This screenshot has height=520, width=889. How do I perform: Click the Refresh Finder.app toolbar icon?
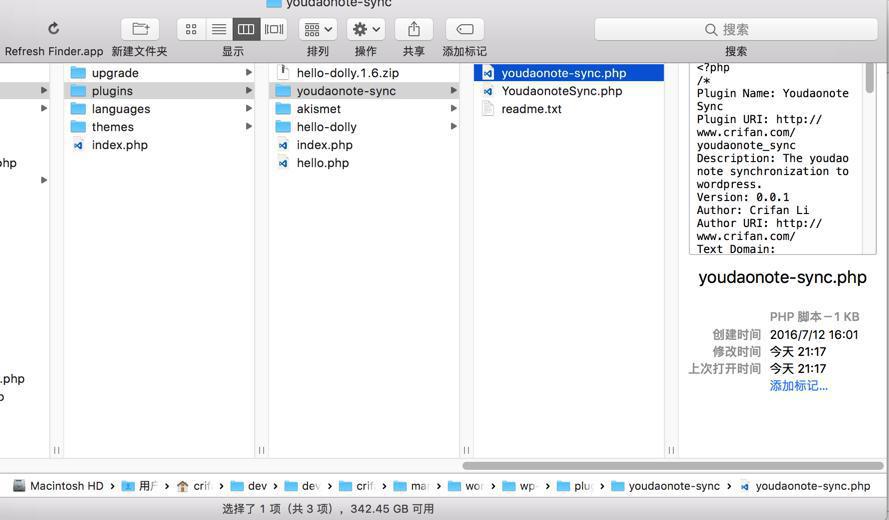click(x=53, y=28)
